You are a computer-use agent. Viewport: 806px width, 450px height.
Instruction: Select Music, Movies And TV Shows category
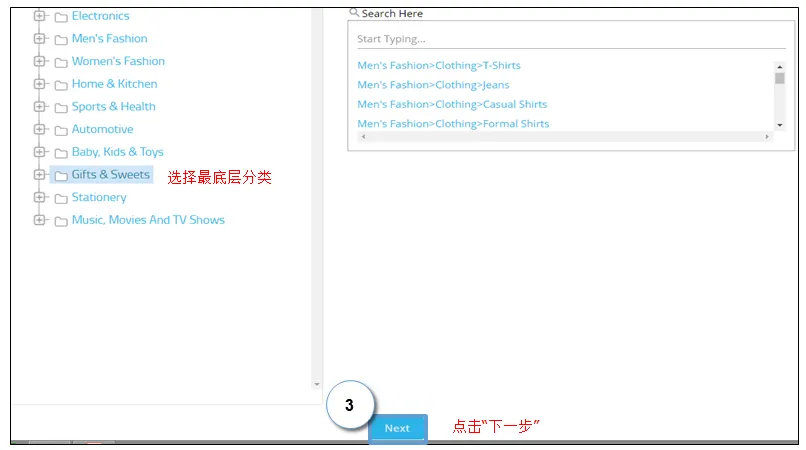(x=148, y=220)
